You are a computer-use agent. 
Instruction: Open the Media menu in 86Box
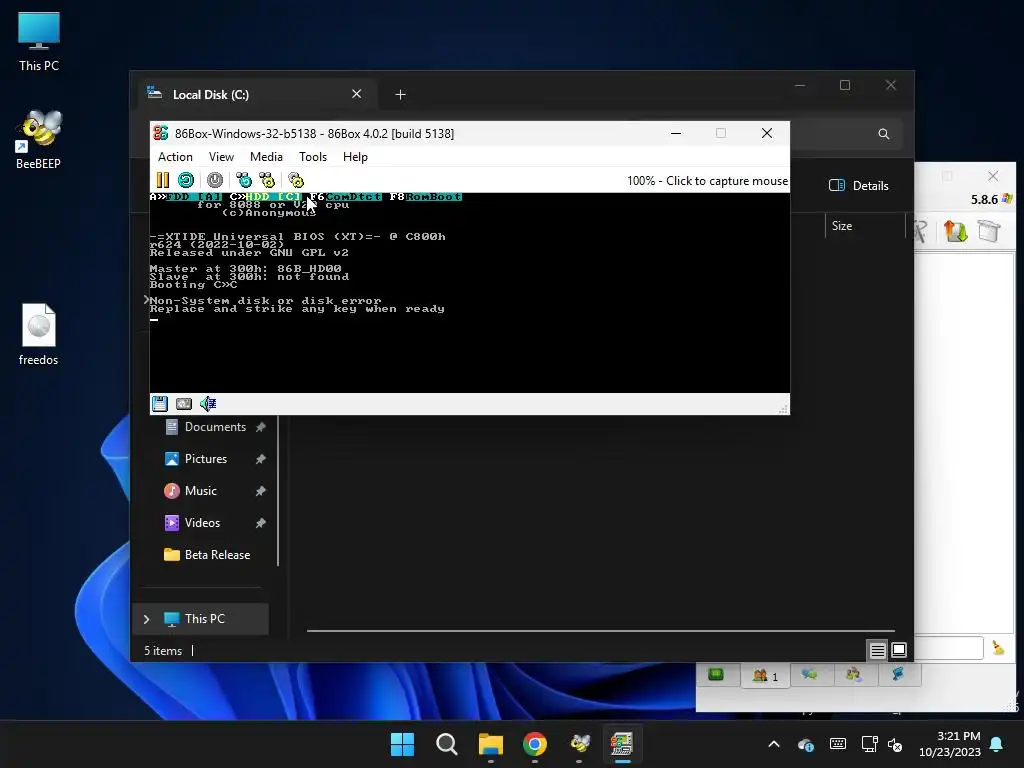(x=266, y=157)
